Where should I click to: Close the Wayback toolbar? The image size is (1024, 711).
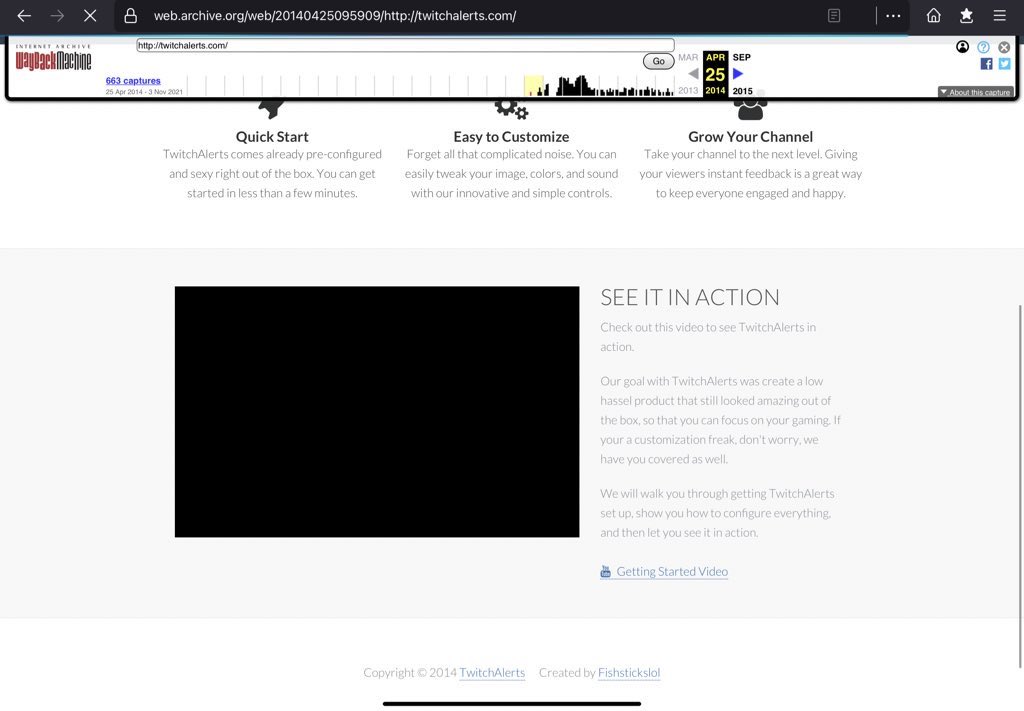1004,47
